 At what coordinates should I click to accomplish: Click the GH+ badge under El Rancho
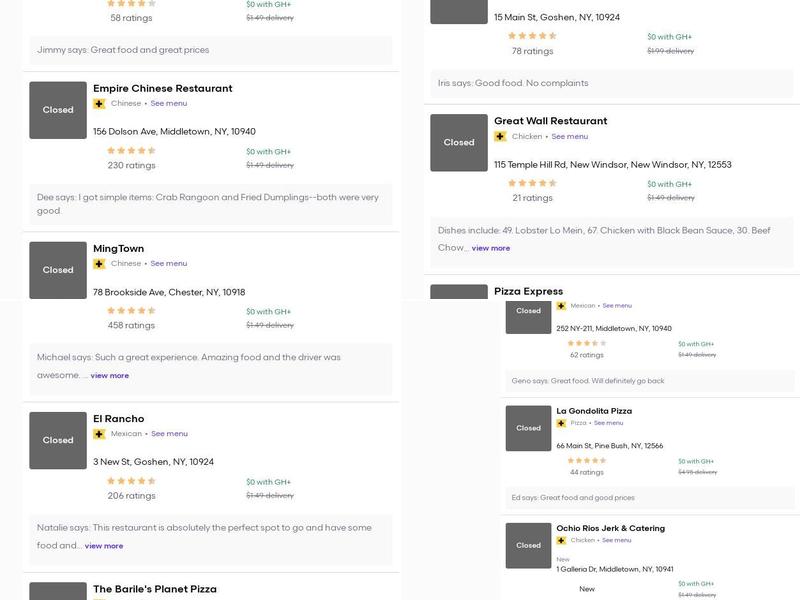pyautogui.click(x=99, y=434)
